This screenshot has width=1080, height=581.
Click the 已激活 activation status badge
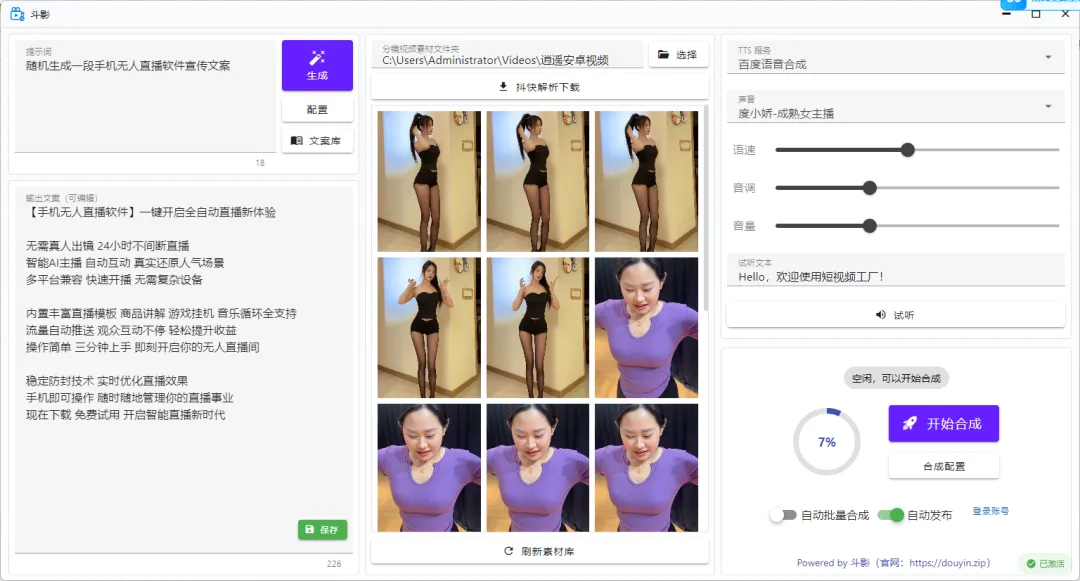(1047, 564)
